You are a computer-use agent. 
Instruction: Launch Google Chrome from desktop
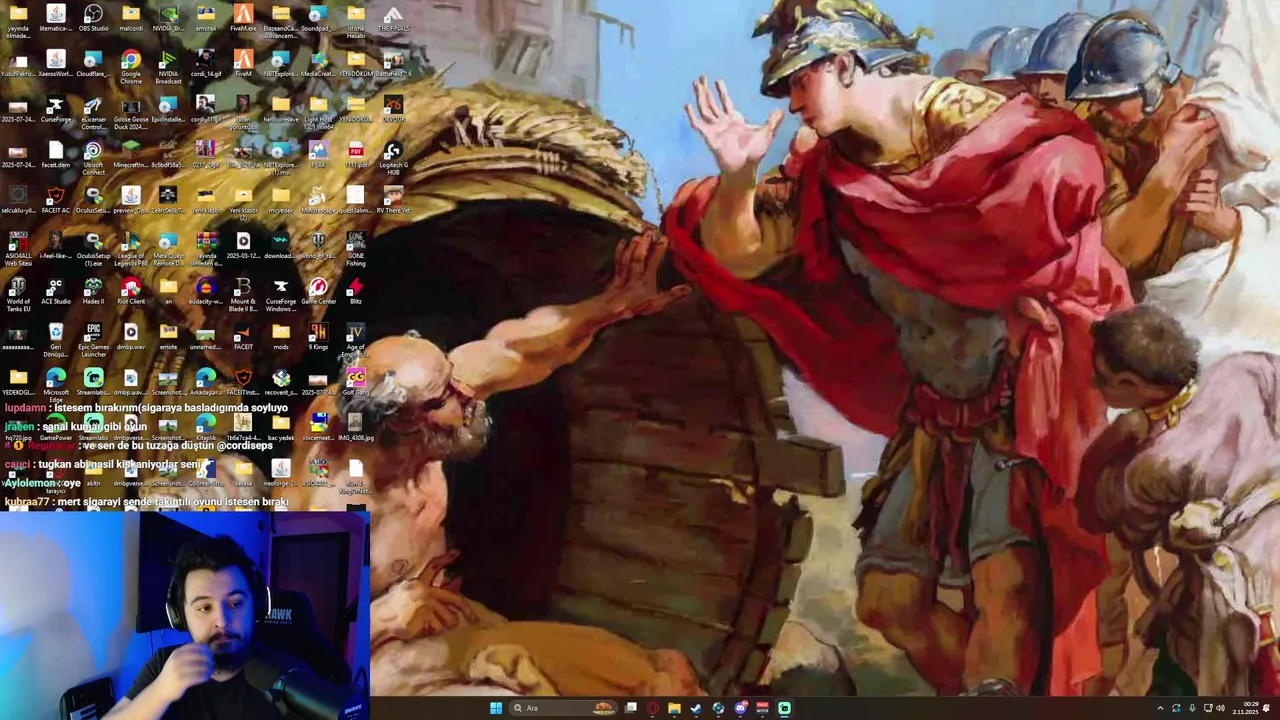point(131,65)
